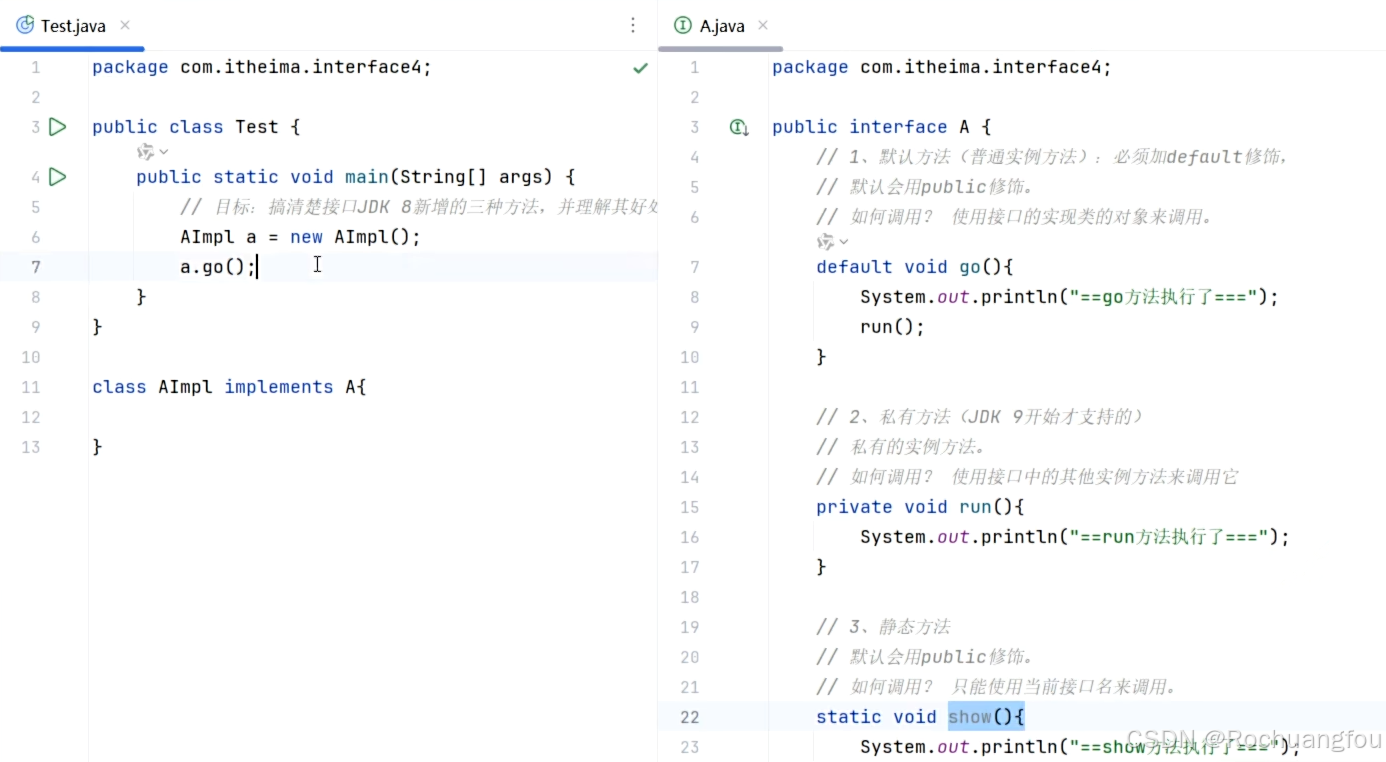Click line number 15 in the A.java gutter
The height and width of the screenshot is (762, 1386).
tap(690, 507)
